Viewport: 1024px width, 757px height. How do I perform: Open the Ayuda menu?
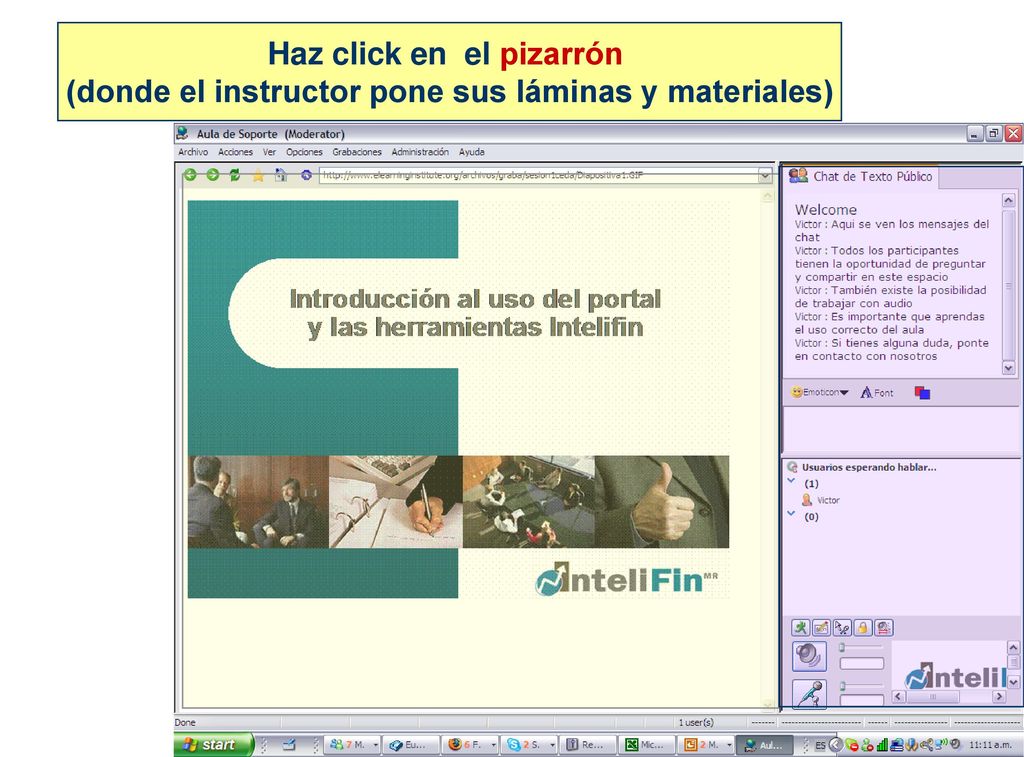coord(472,152)
